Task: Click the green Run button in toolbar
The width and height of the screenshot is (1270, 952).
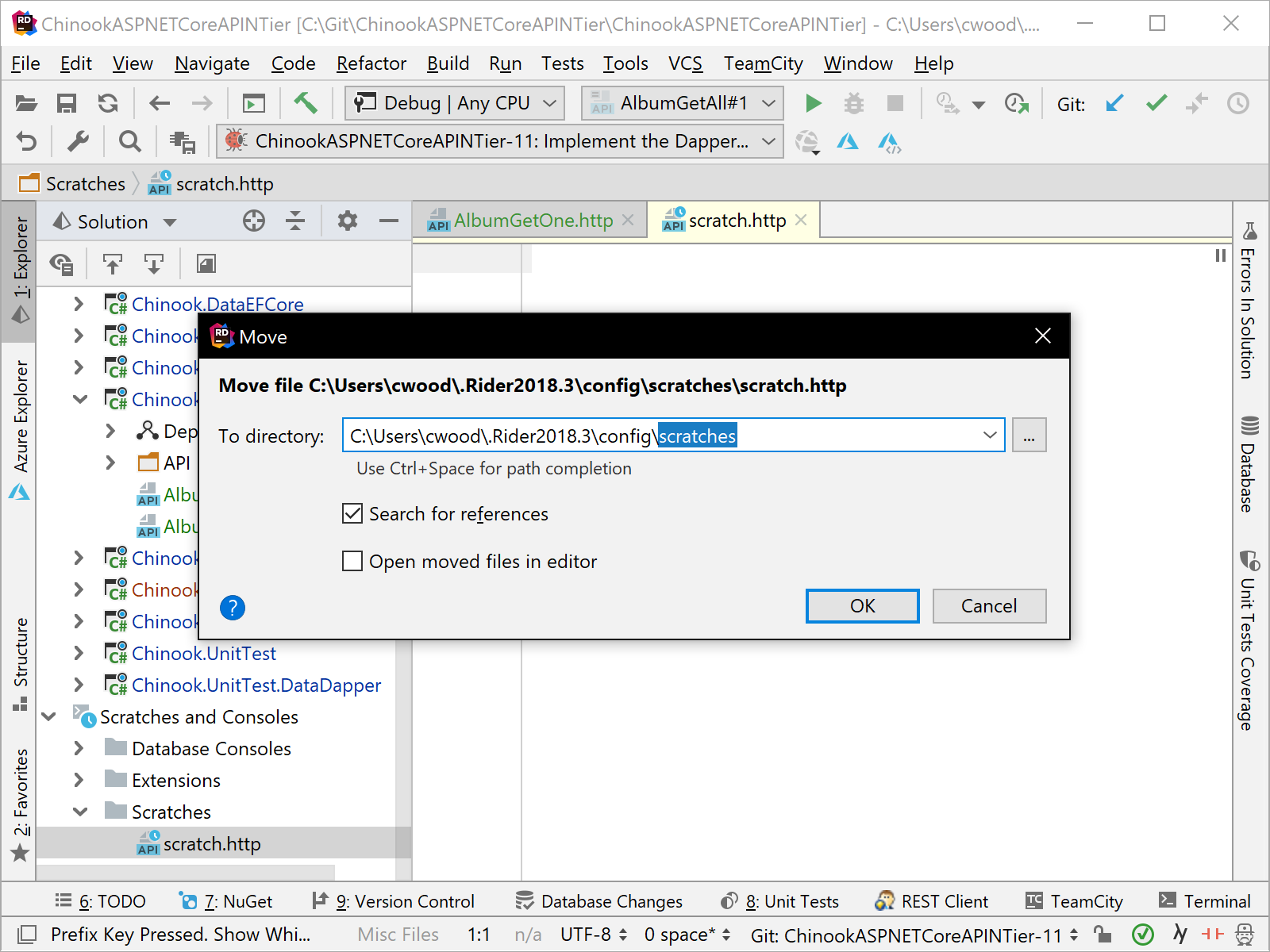Action: pyautogui.click(x=813, y=103)
